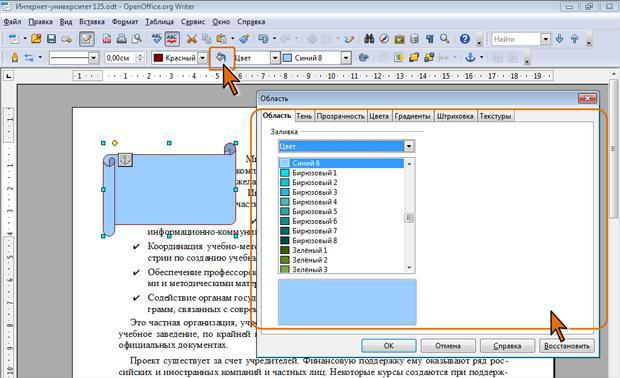Click the line width 0,00см field
The image size is (620, 378).
120,58
